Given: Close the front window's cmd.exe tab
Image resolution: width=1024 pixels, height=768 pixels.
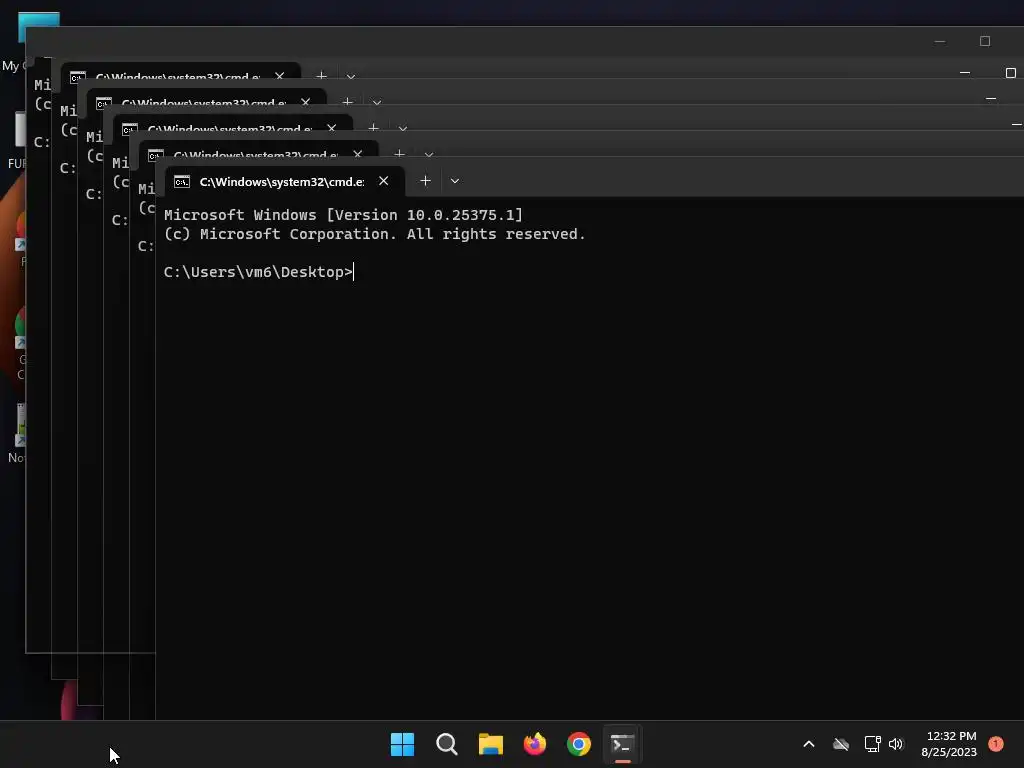Looking at the screenshot, I should [x=383, y=181].
